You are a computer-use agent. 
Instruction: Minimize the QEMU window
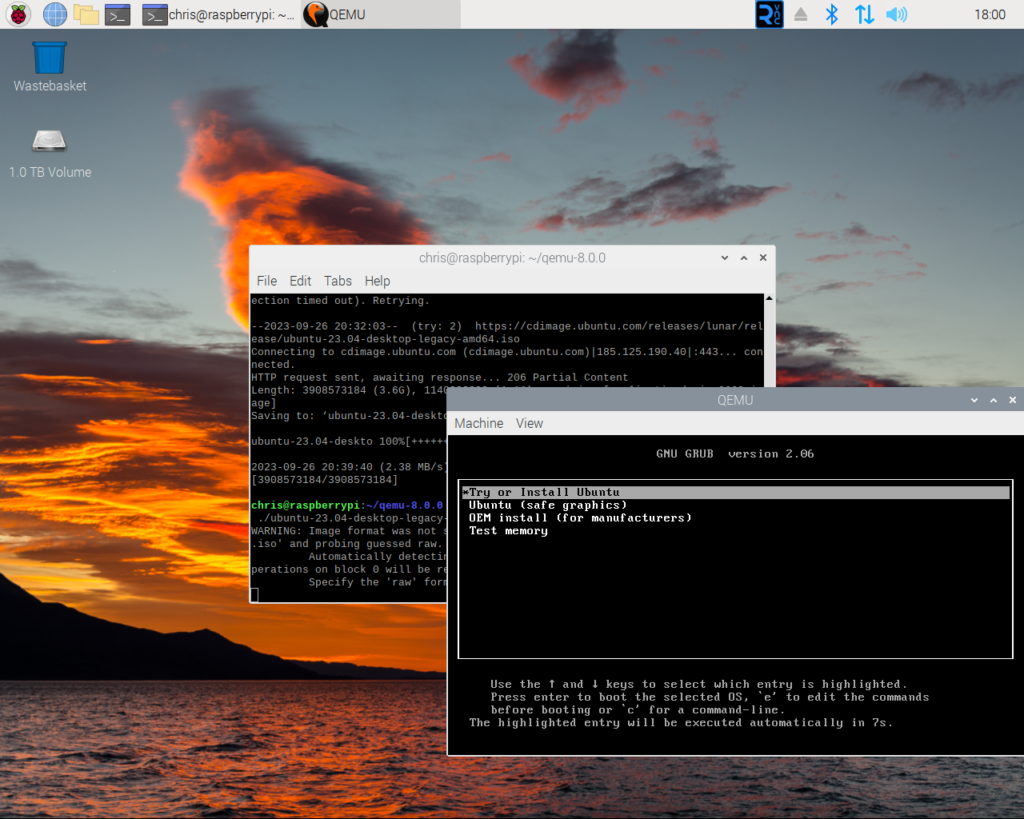974,400
